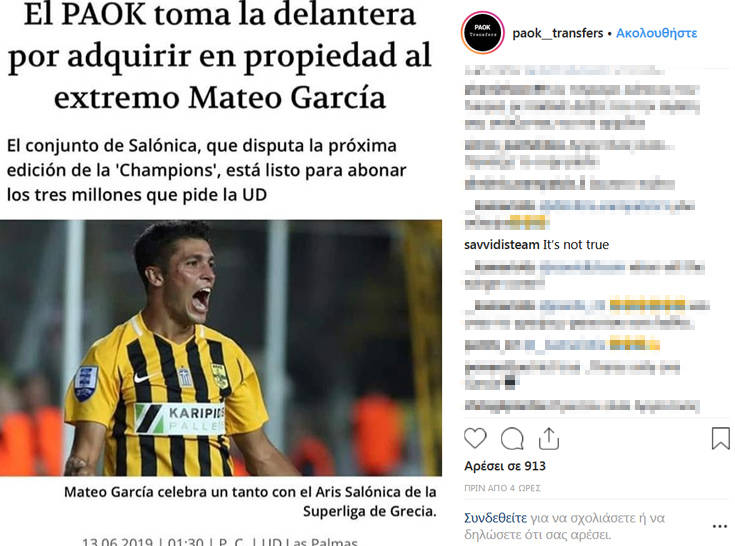Click the photo caption about Aris Salónica
Image resolution: width=735 pixels, height=546 pixels.
pos(250,501)
